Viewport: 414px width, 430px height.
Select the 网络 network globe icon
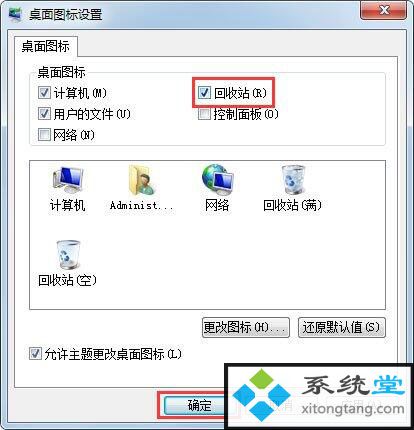[218, 180]
